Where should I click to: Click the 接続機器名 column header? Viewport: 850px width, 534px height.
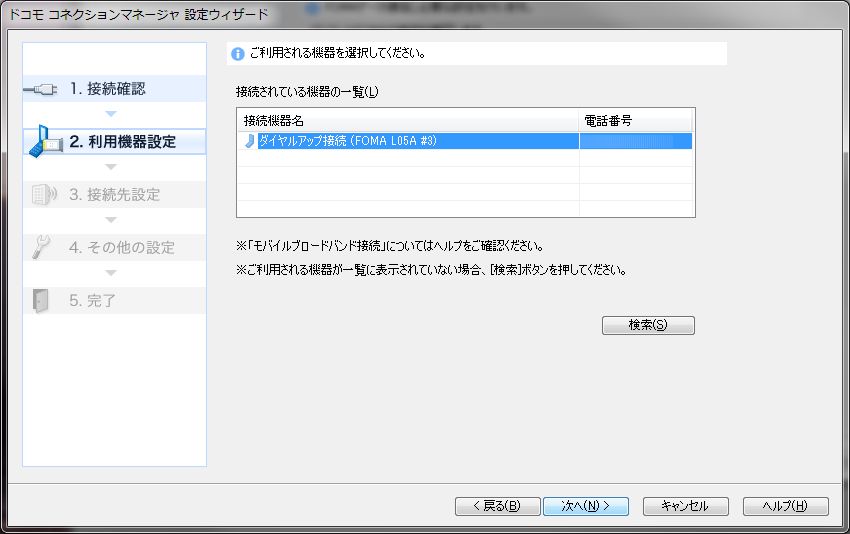[x=408, y=120]
